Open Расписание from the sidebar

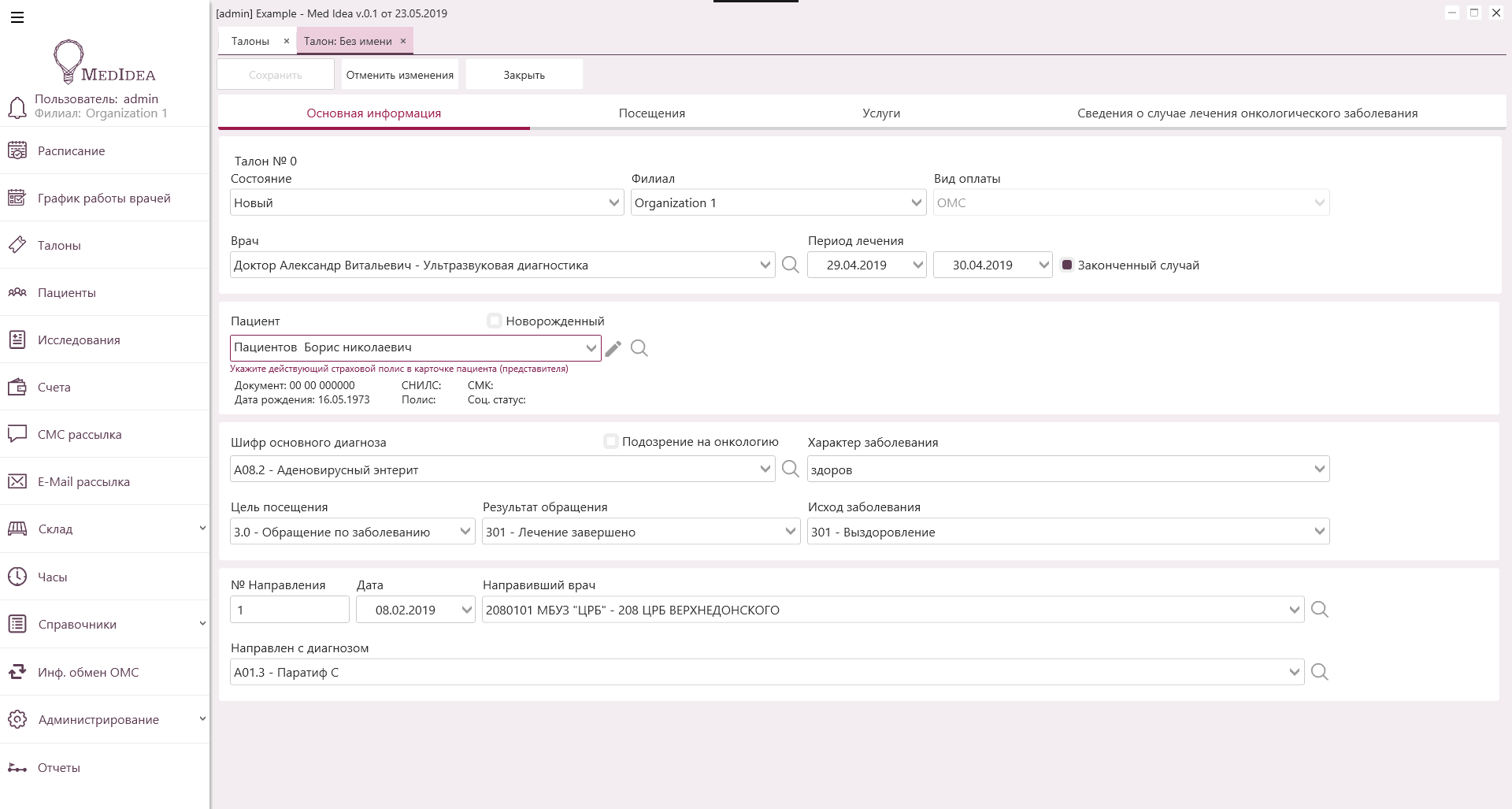70,150
